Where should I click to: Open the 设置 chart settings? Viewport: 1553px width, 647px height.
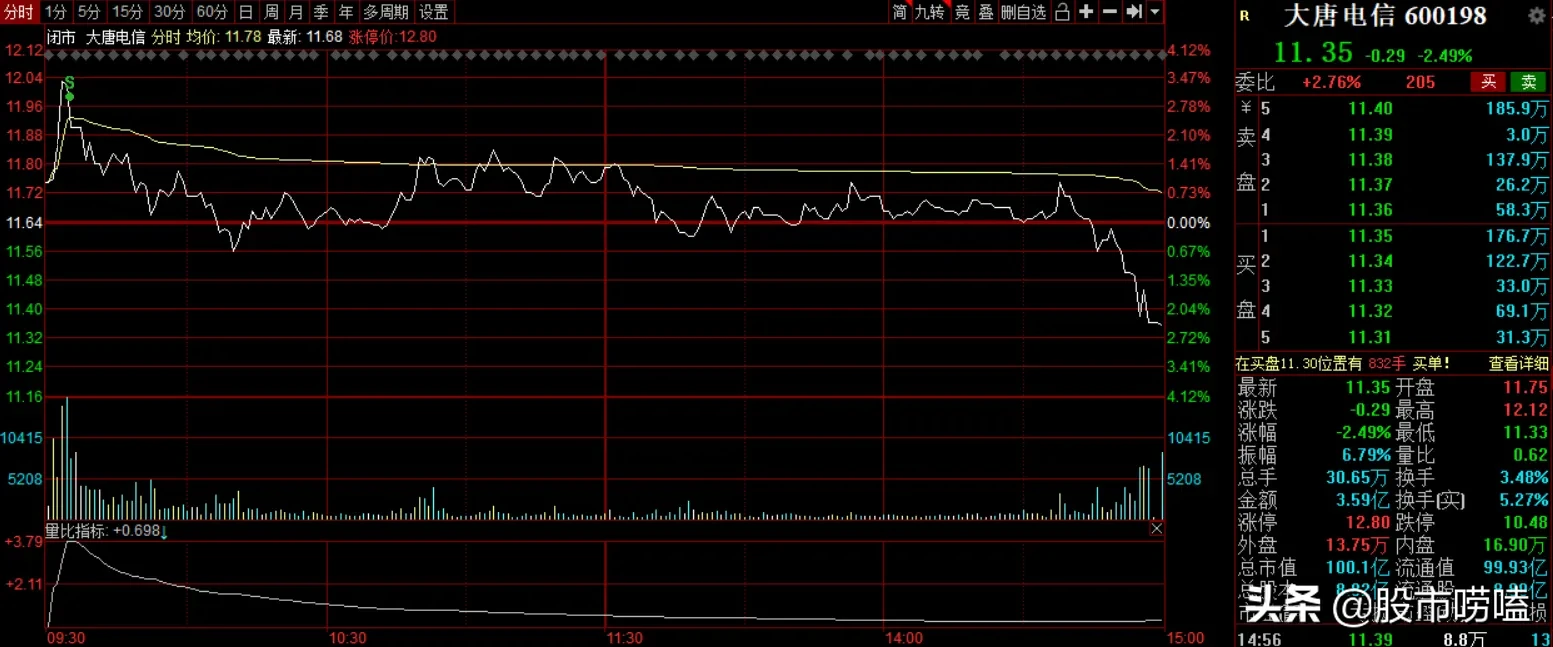coord(434,12)
